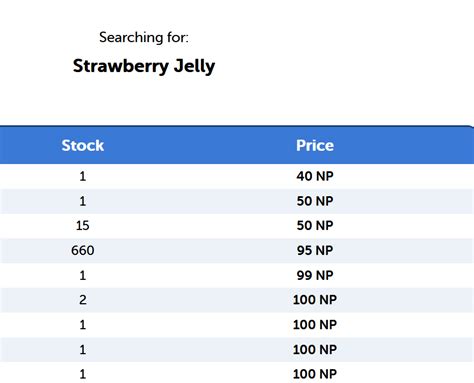Click the 100 NP price just below stock-2 row
Screen dimensions: 474x383
point(315,325)
